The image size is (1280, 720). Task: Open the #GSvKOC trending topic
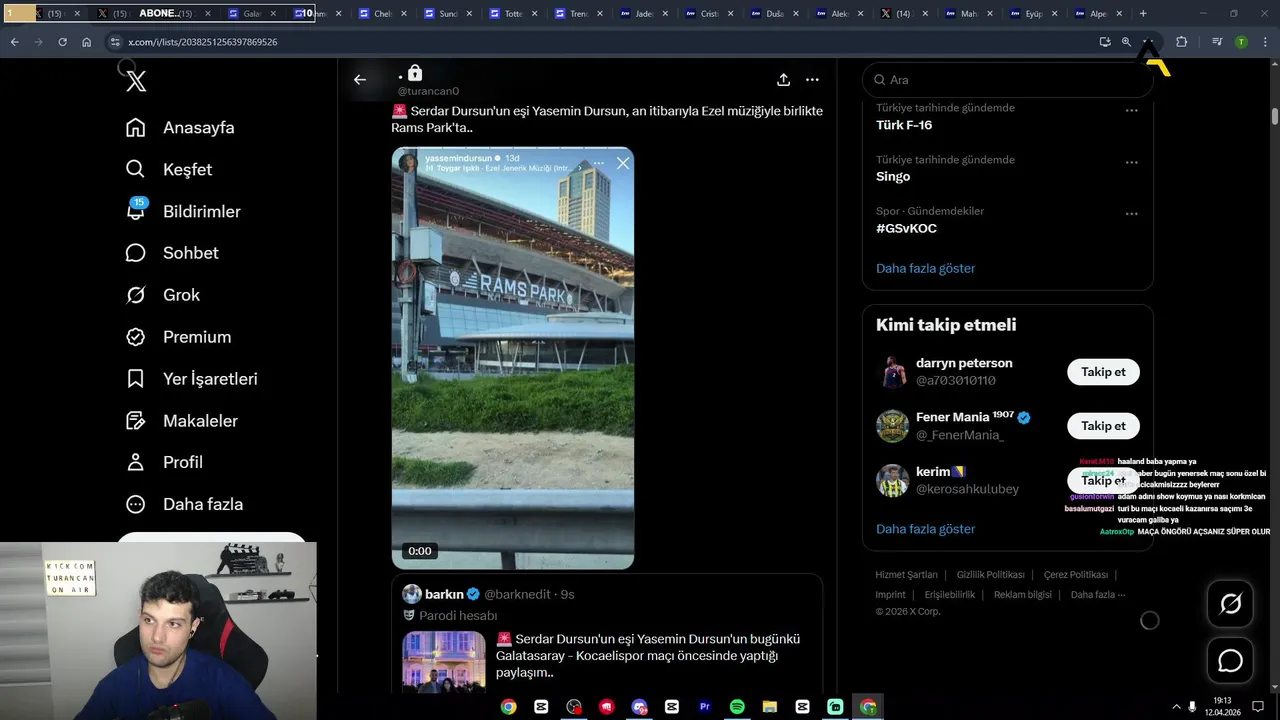click(x=906, y=228)
